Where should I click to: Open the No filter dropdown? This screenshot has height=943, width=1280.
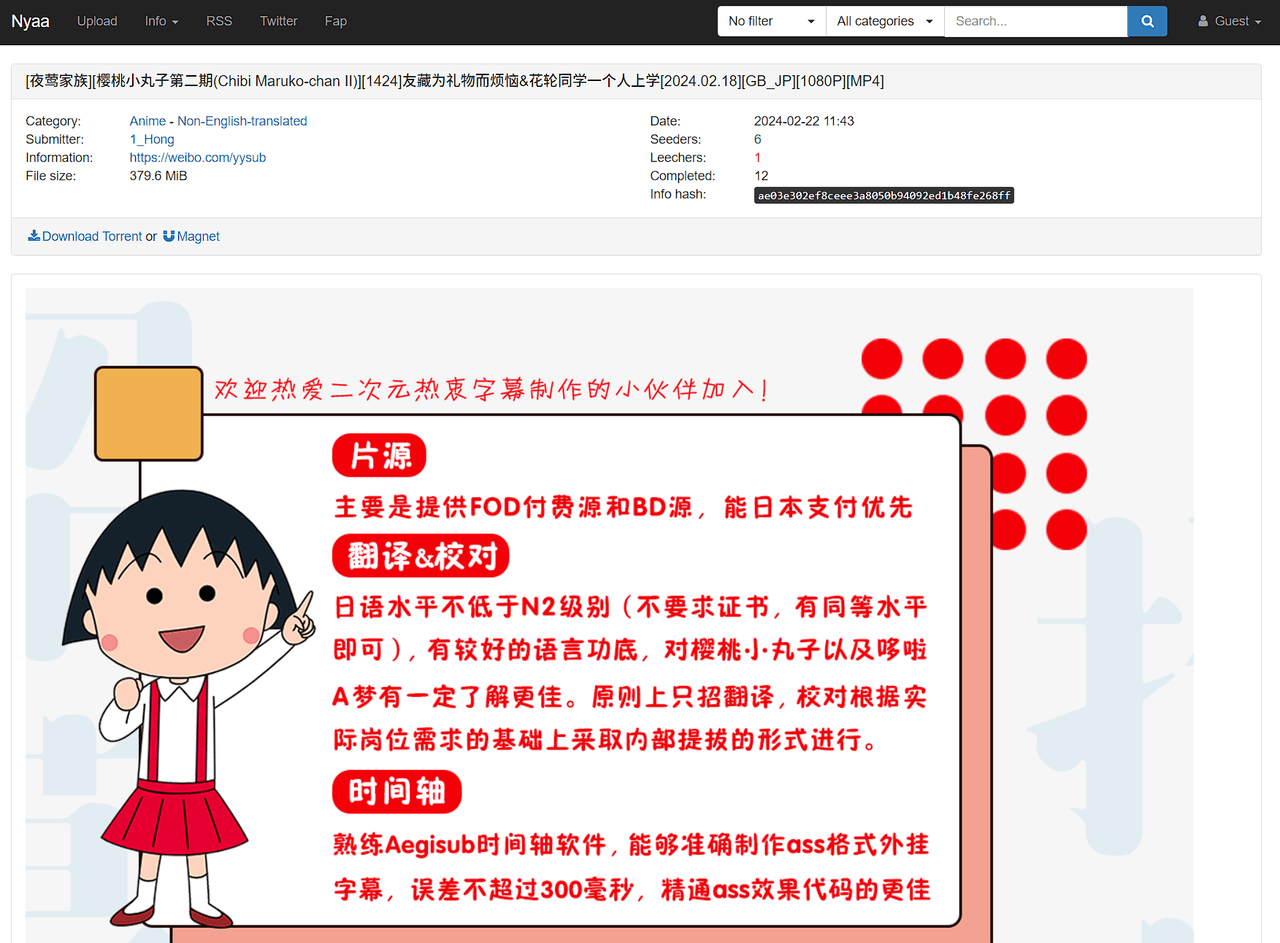771,21
